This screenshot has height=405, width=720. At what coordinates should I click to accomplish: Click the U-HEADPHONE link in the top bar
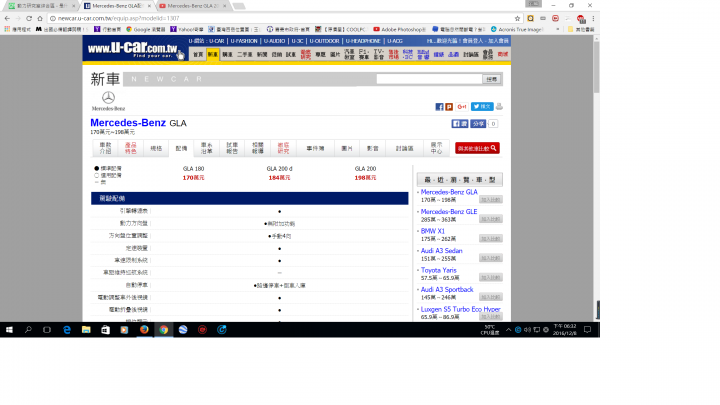pos(363,41)
